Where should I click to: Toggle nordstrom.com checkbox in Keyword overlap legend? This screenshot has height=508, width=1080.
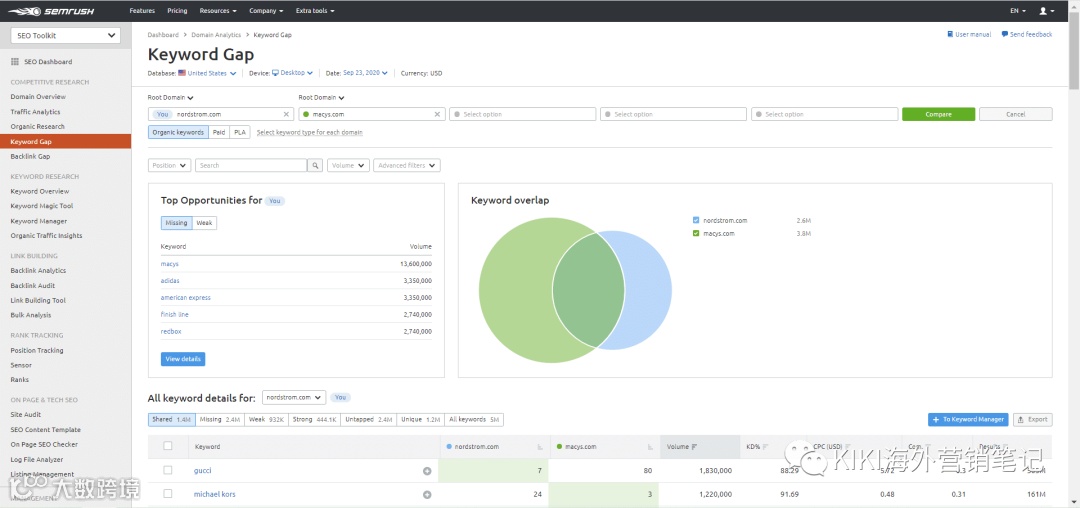coord(696,220)
